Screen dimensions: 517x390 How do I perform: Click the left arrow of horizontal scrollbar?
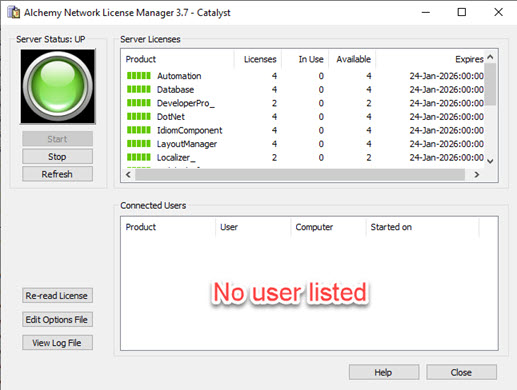(x=128, y=174)
